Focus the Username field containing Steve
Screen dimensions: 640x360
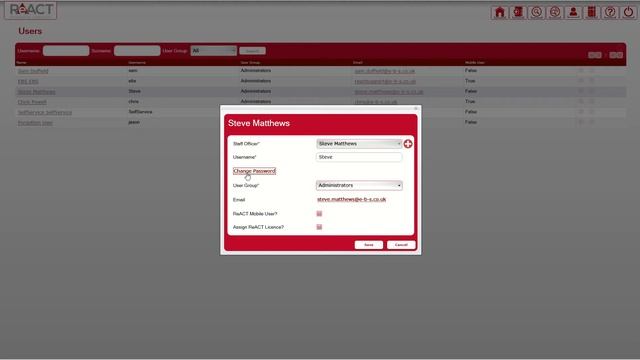pos(359,157)
